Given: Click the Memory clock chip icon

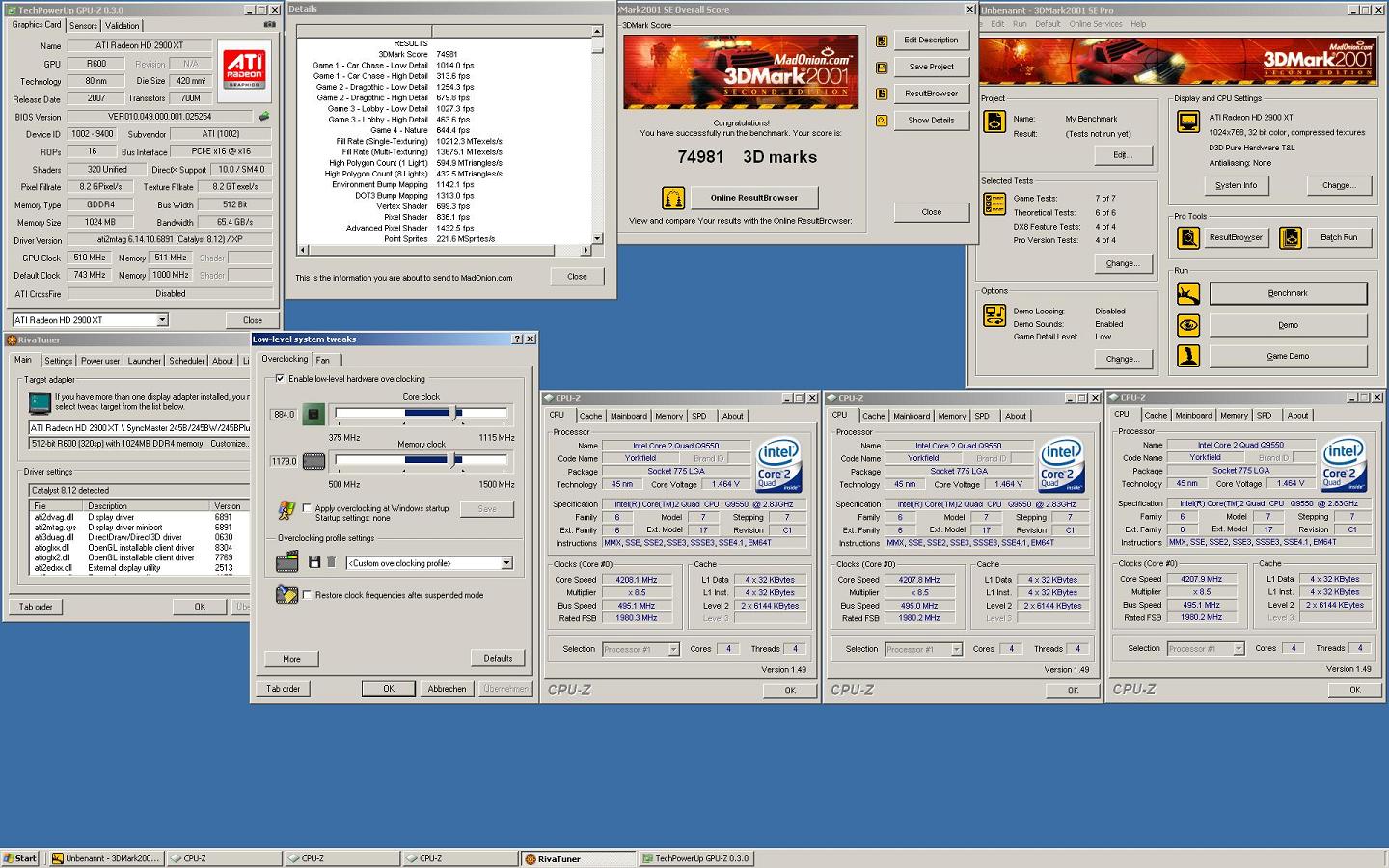Looking at the screenshot, I should tap(313, 461).
